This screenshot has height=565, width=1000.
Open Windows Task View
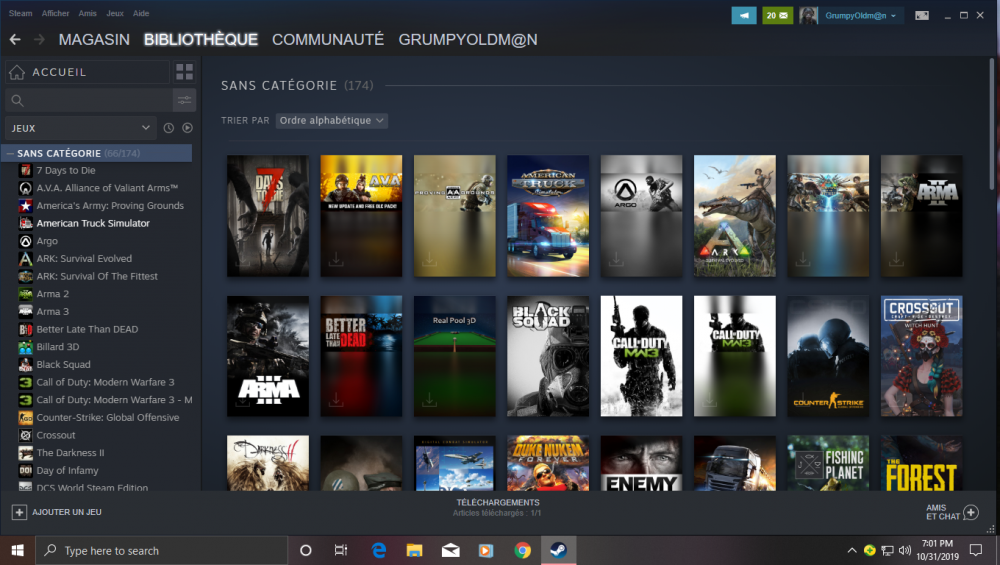[341, 550]
